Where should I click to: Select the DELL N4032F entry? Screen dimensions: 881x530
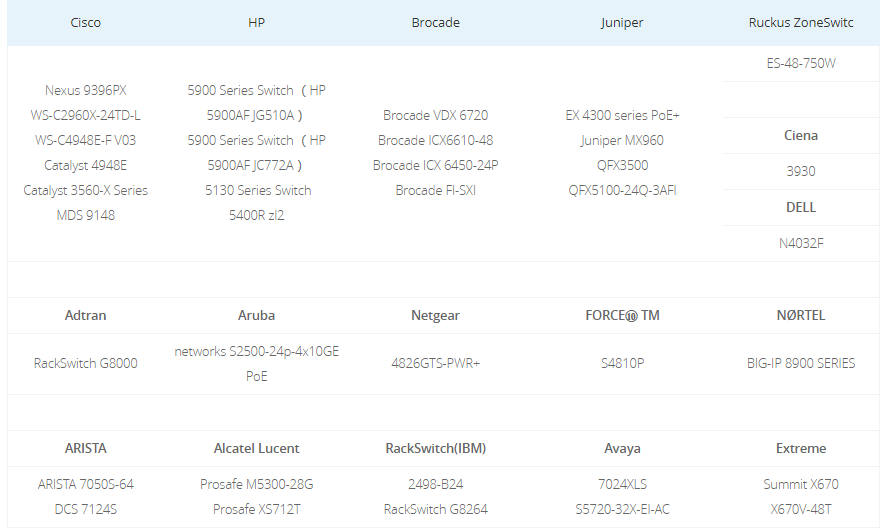[801, 242]
